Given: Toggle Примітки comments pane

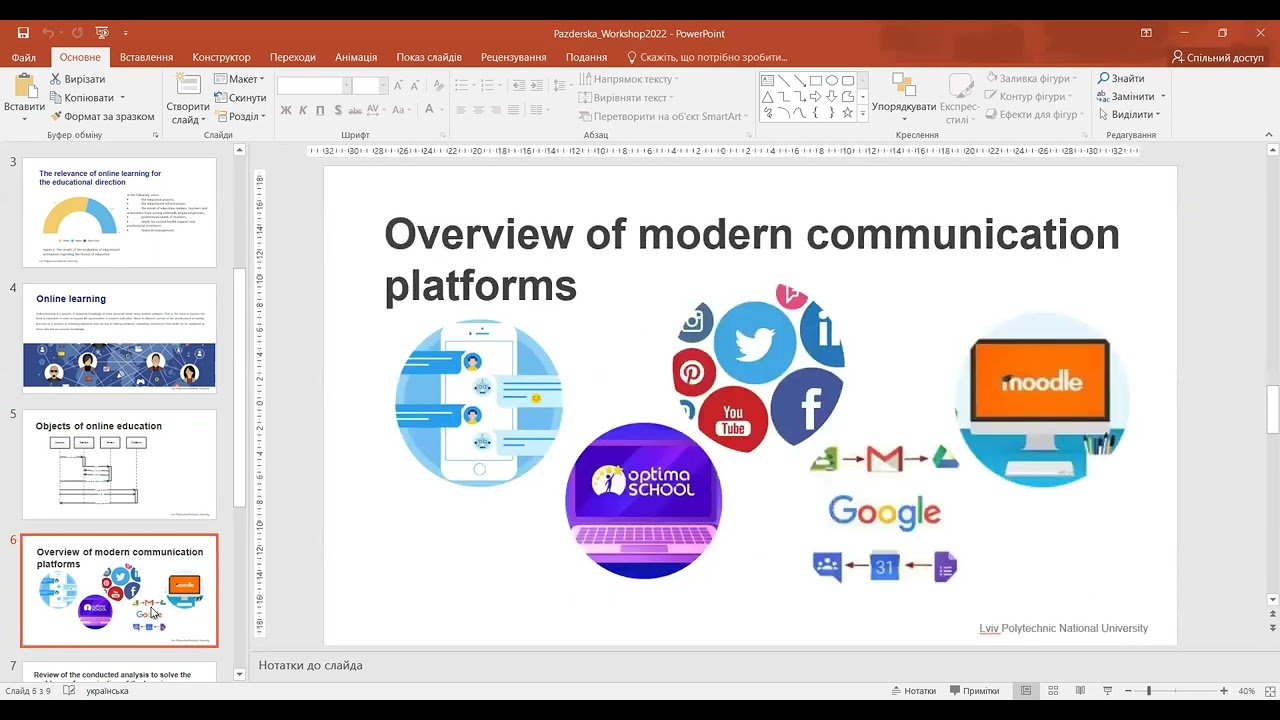Looking at the screenshot, I should coord(974,691).
